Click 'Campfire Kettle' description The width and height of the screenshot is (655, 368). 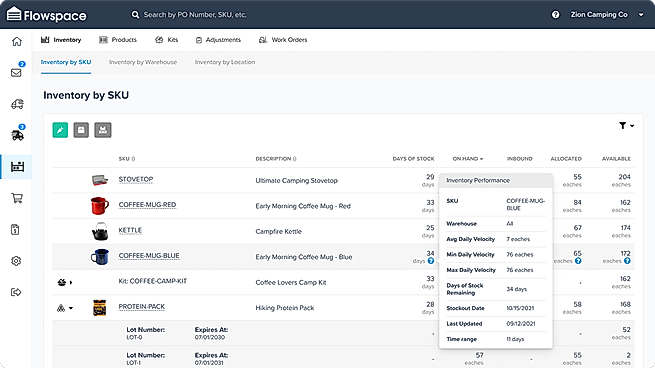tap(279, 231)
